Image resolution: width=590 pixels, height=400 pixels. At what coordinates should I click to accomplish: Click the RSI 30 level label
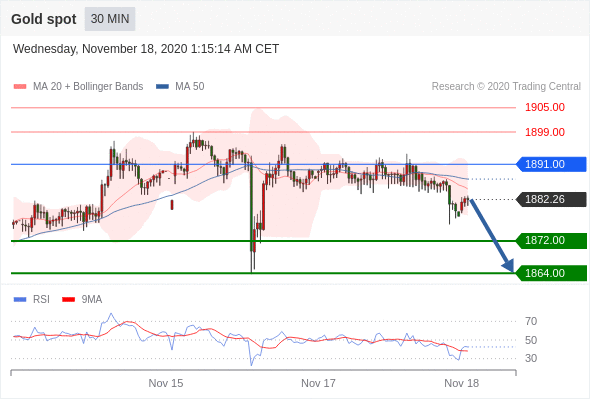click(531, 358)
